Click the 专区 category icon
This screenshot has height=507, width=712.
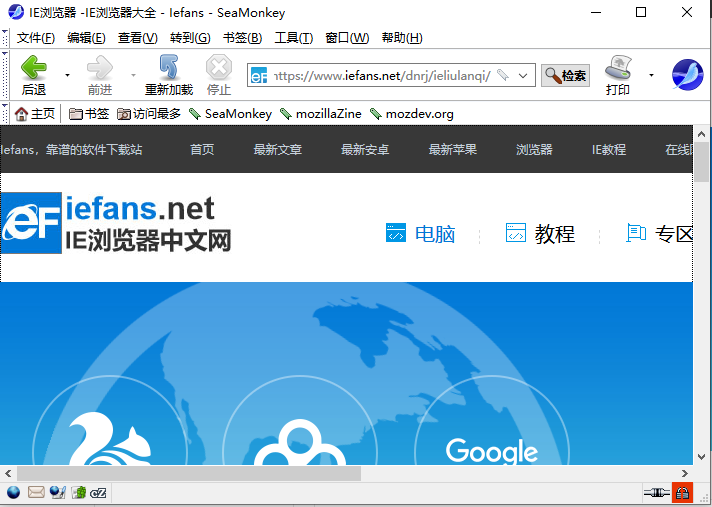636,233
